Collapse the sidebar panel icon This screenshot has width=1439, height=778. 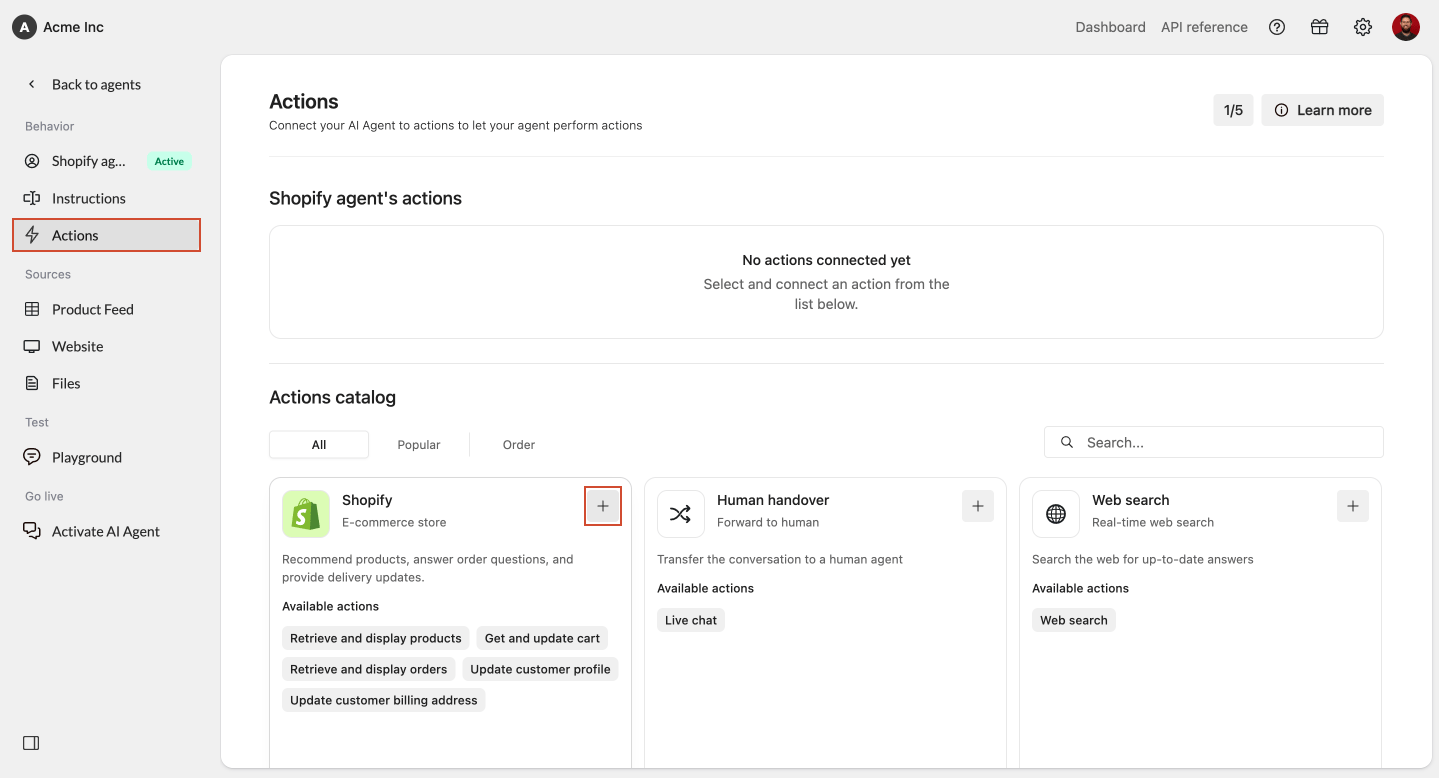pyautogui.click(x=31, y=743)
